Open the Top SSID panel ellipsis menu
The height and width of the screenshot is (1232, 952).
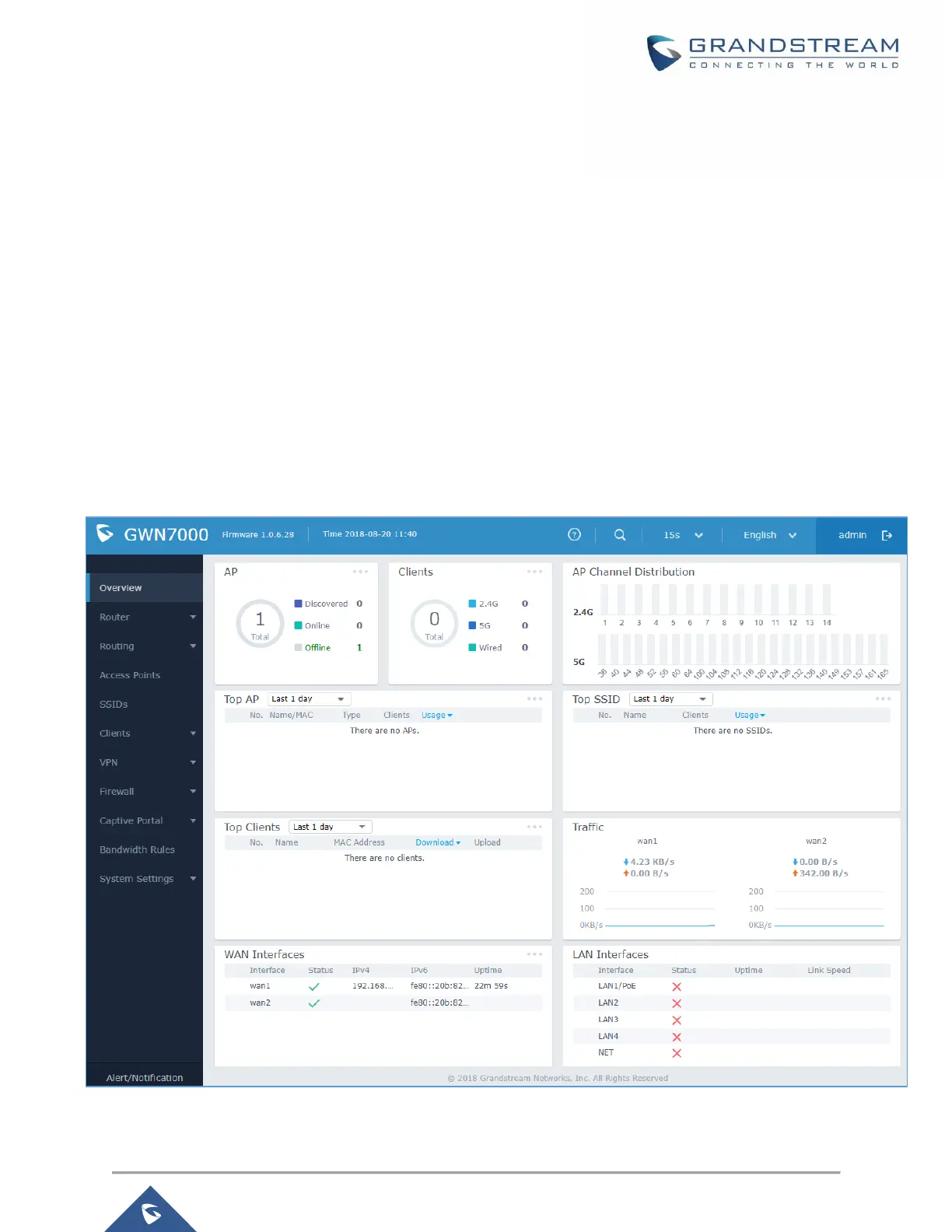[x=884, y=698]
